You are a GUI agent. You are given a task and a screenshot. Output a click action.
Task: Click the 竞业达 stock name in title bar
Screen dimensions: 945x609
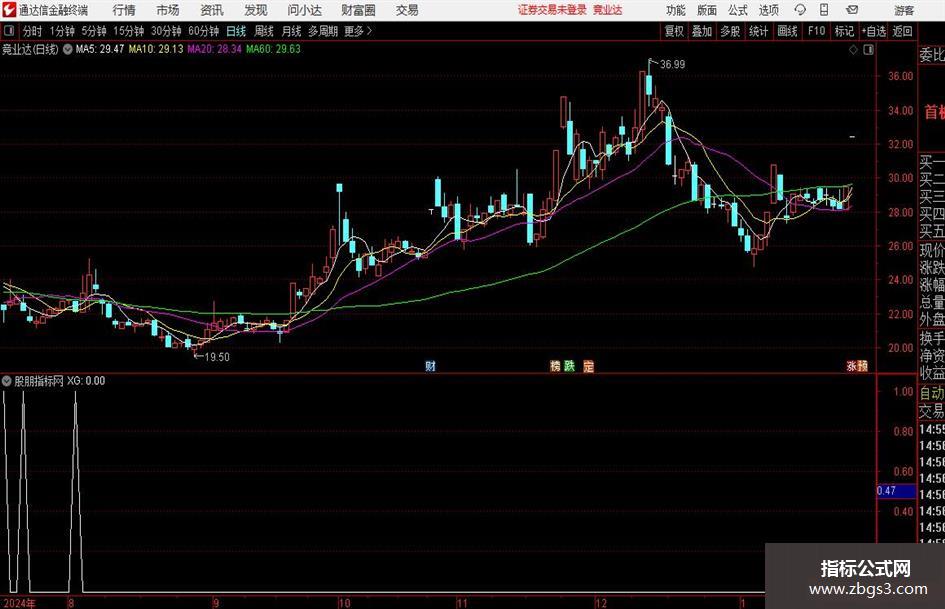(x=607, y=10)
